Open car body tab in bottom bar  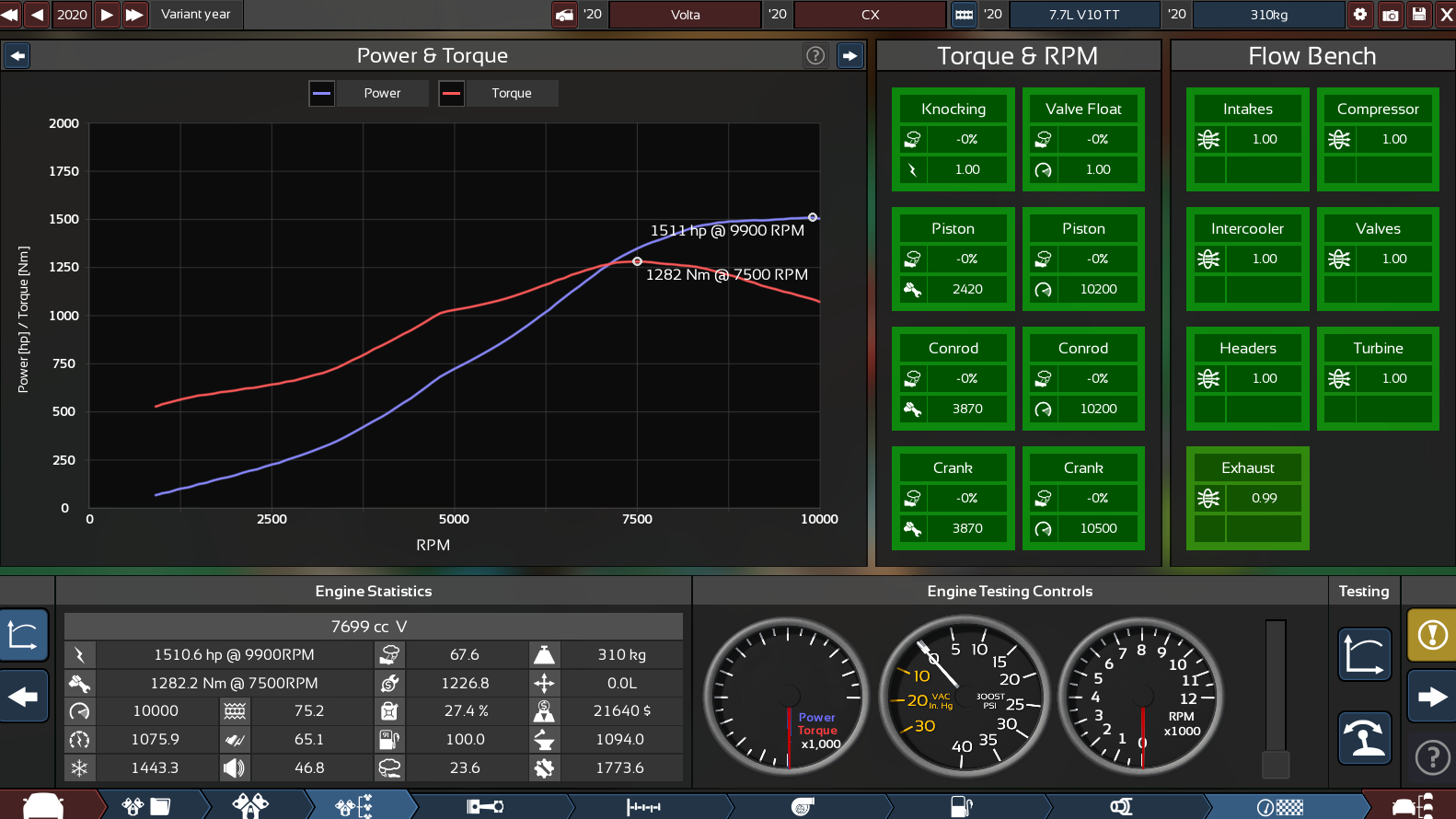pyautogui.click(x=43, y=806)
